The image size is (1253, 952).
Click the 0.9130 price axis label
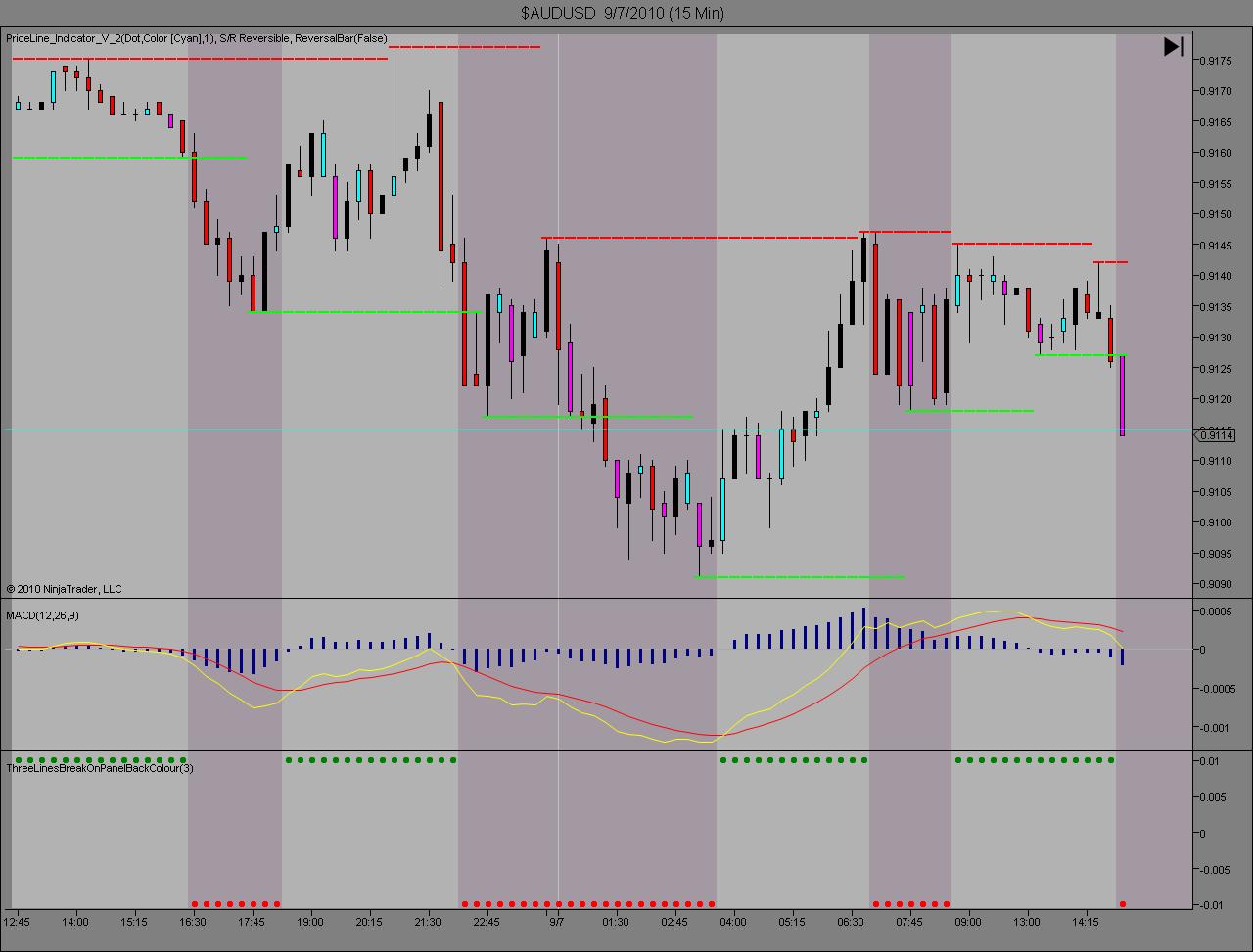tap(1218, 338)
